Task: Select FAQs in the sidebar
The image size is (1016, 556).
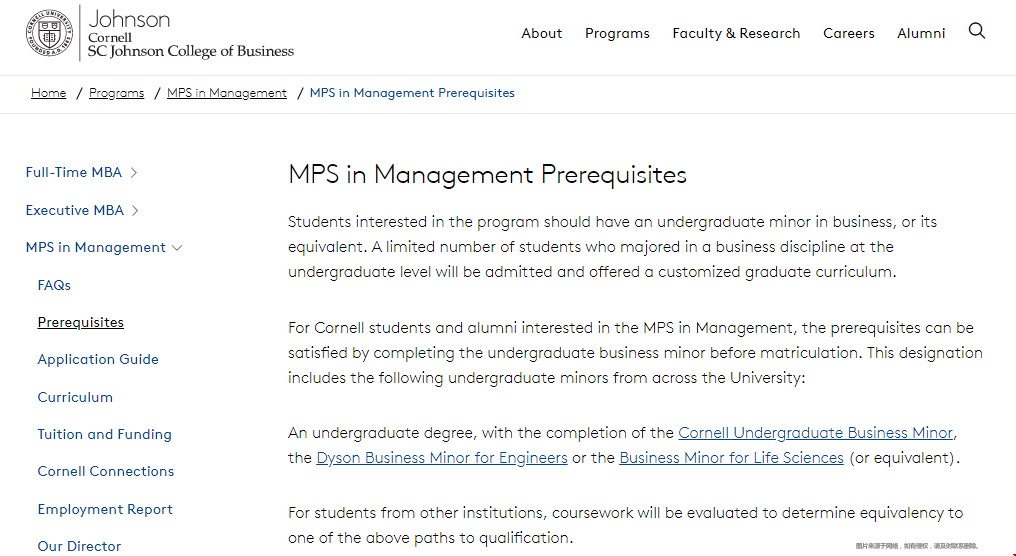Action: tap(54, 285)
